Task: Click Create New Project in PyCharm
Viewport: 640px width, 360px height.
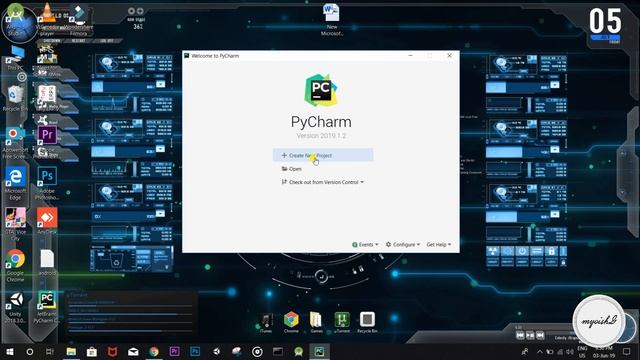Action: pos(323,155)
